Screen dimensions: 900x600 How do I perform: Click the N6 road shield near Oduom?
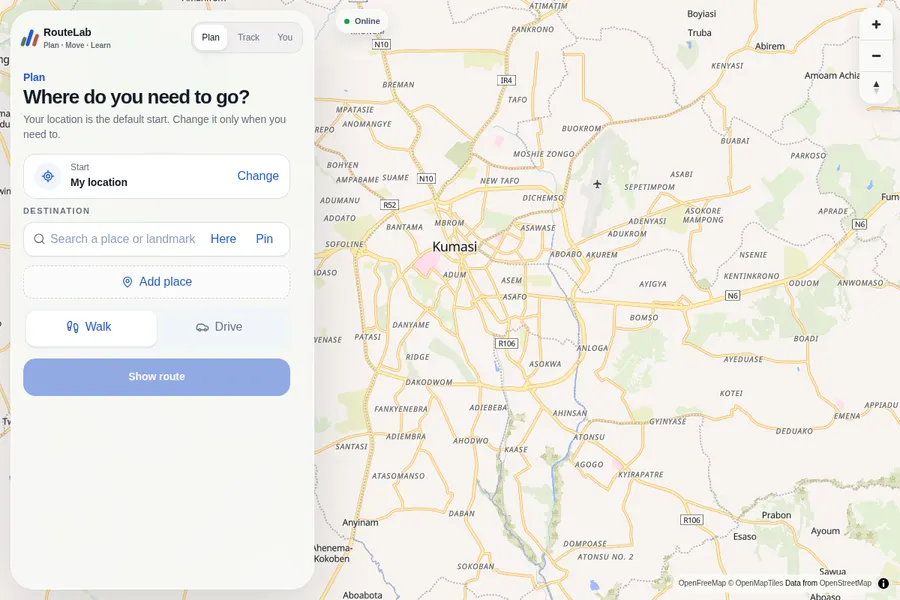tap(732, 296)
